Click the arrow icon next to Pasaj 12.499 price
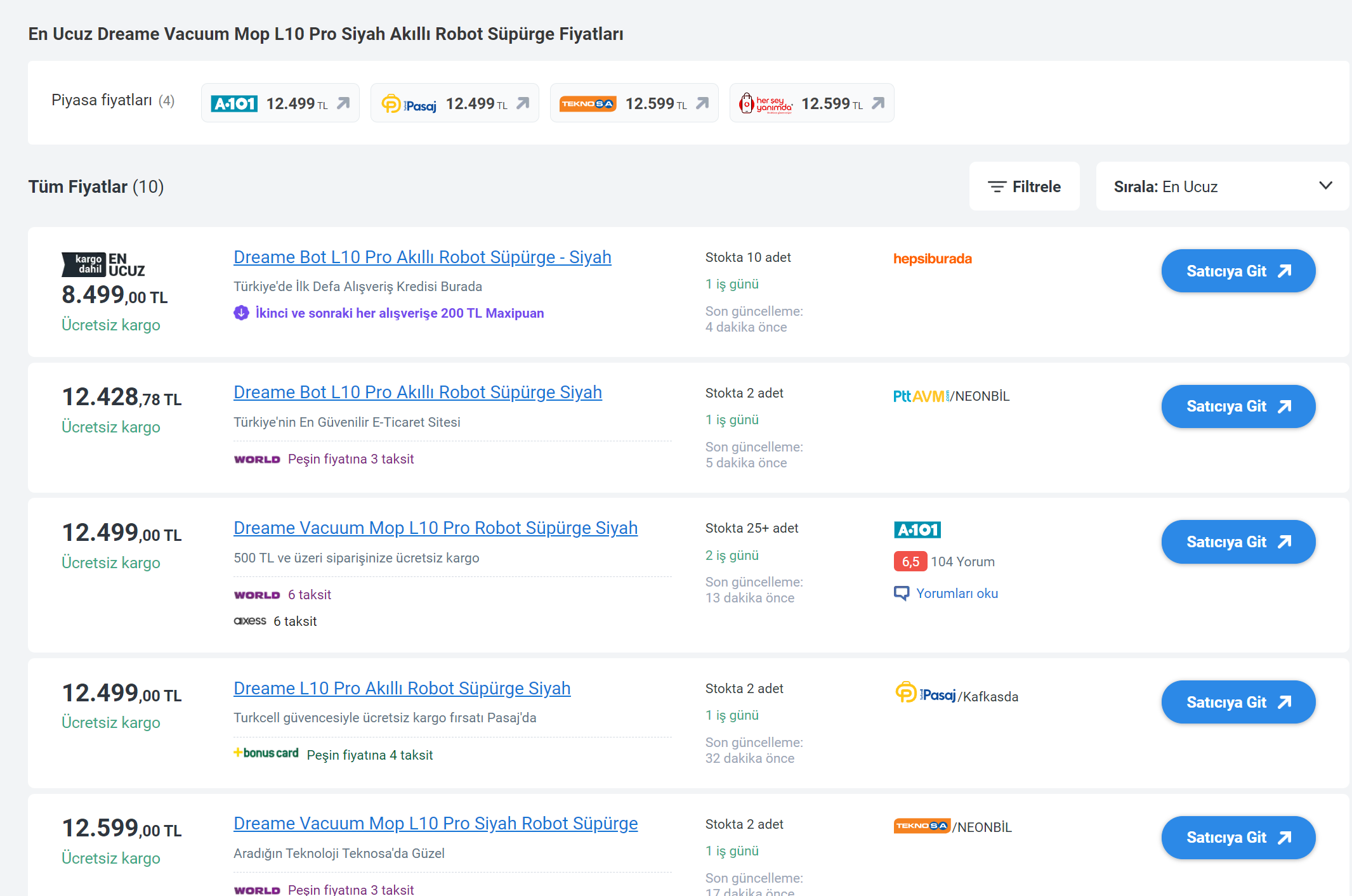Screen dimensions: 1352x896 [523, 103]
